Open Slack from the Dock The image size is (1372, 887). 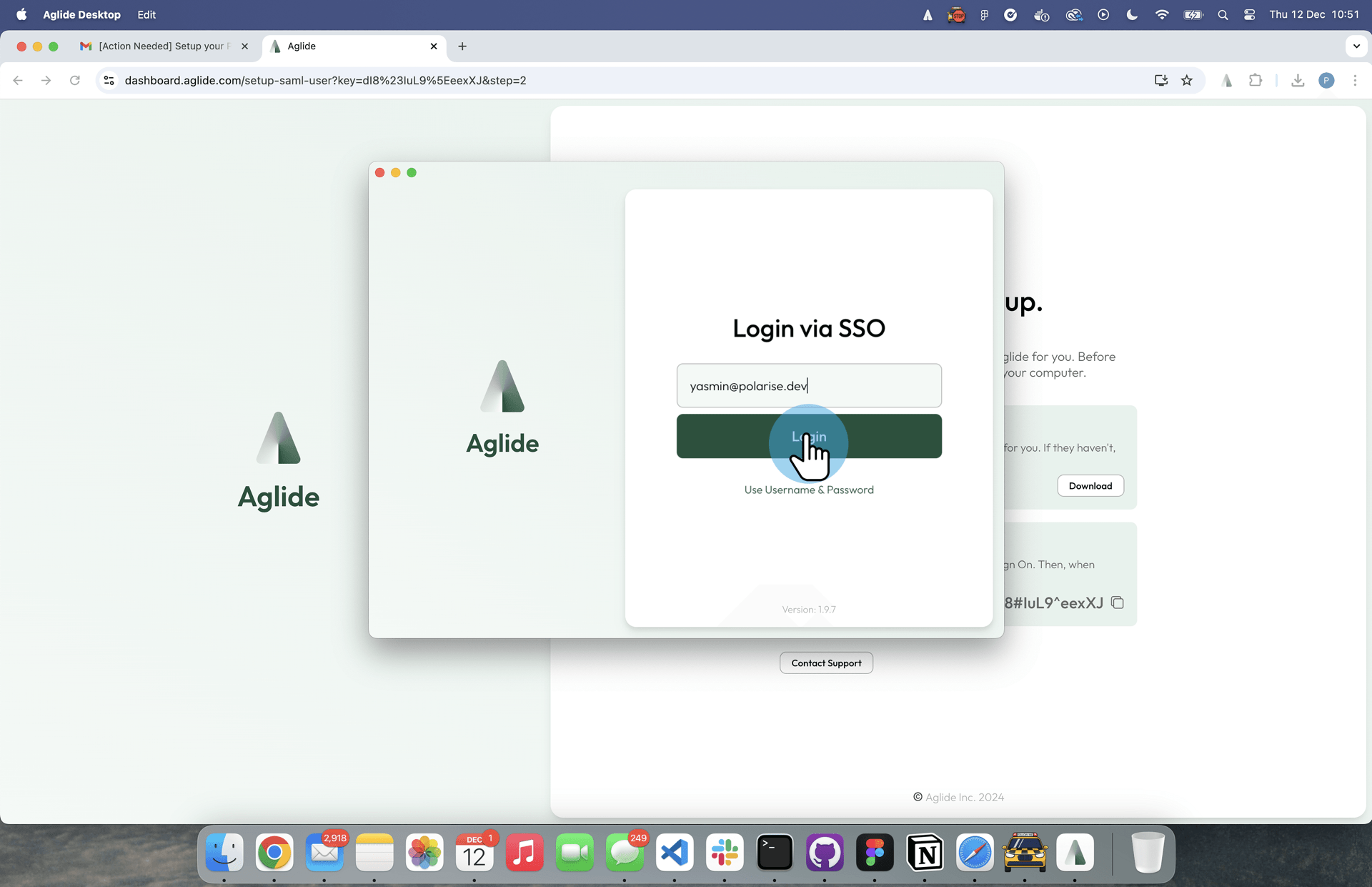(x=725, y=852)
